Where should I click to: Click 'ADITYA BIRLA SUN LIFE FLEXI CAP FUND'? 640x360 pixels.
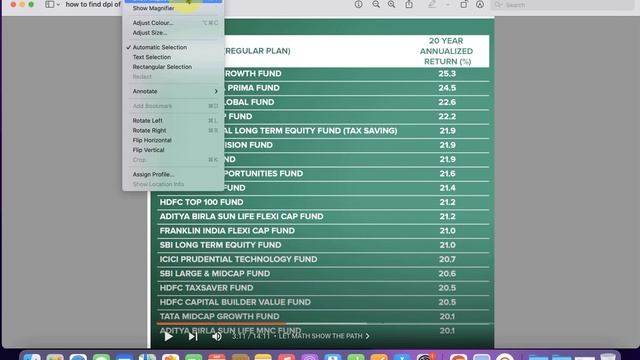242,216
